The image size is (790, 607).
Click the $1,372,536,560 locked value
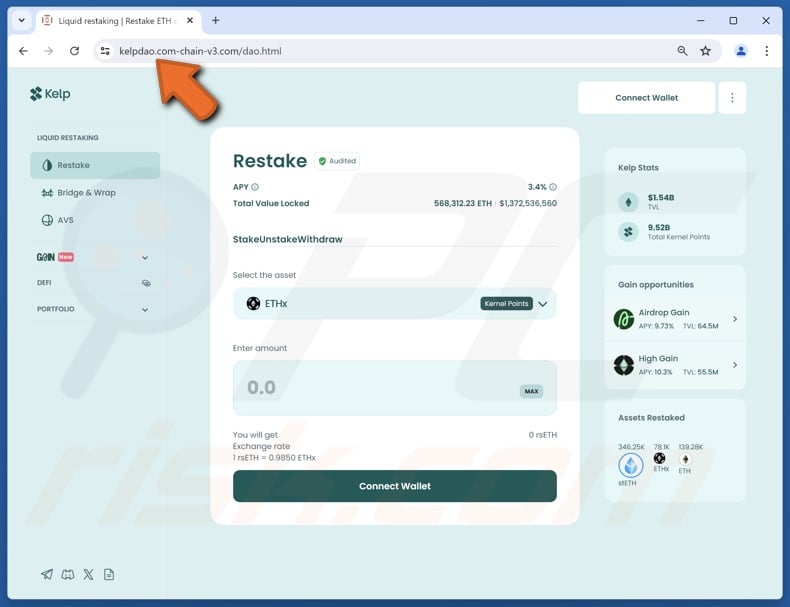pyautogui.click(x=528, y=204)
